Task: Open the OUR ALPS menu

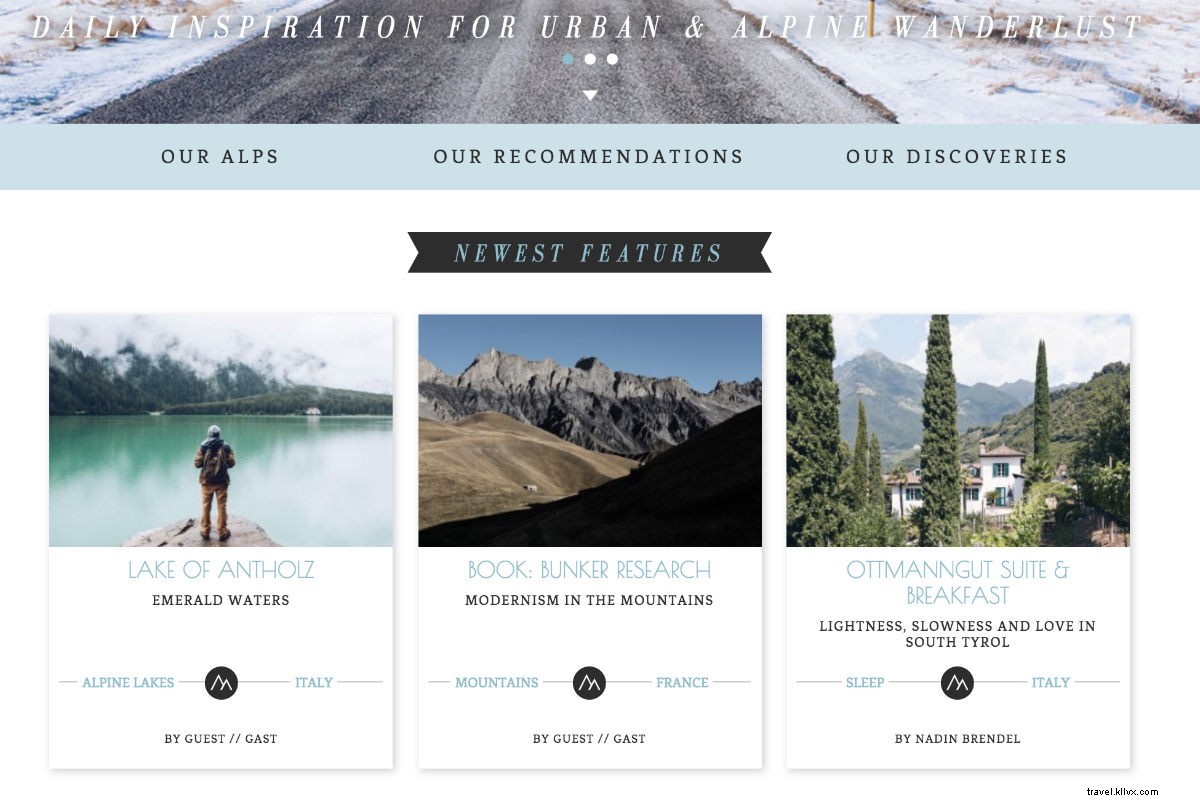Action: tap(220, 156)
